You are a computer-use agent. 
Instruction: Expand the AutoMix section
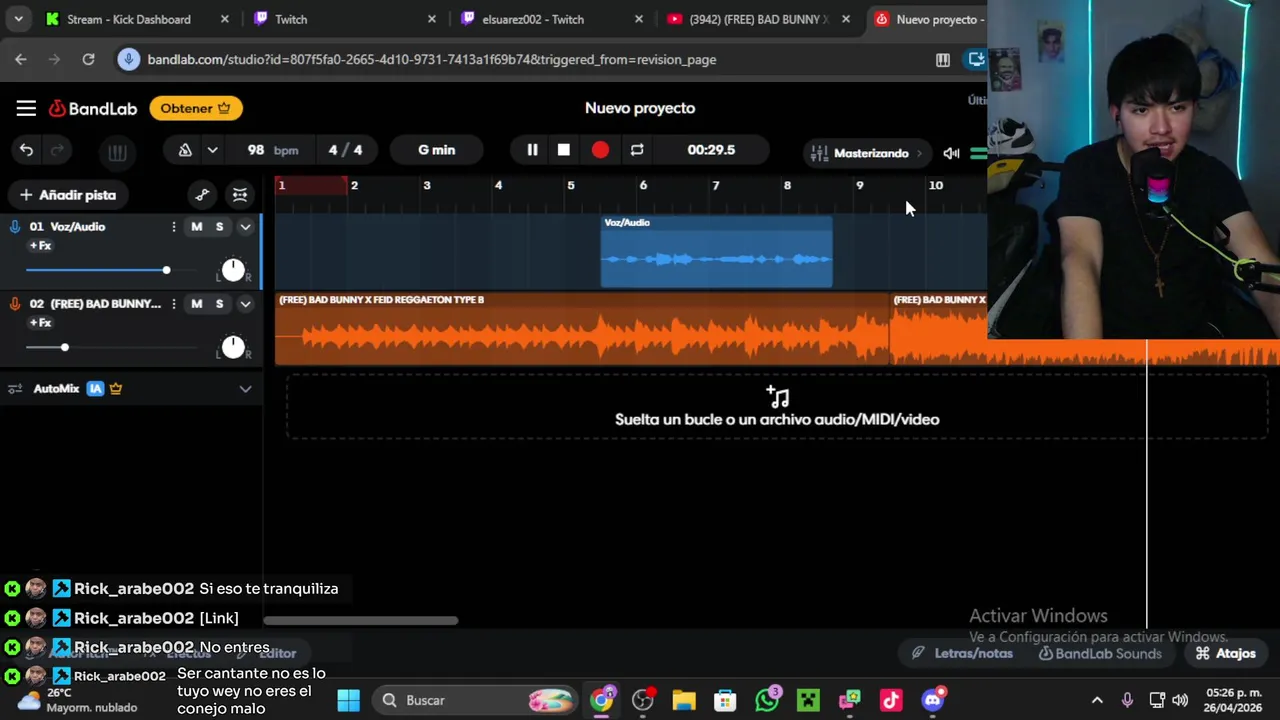245,389
